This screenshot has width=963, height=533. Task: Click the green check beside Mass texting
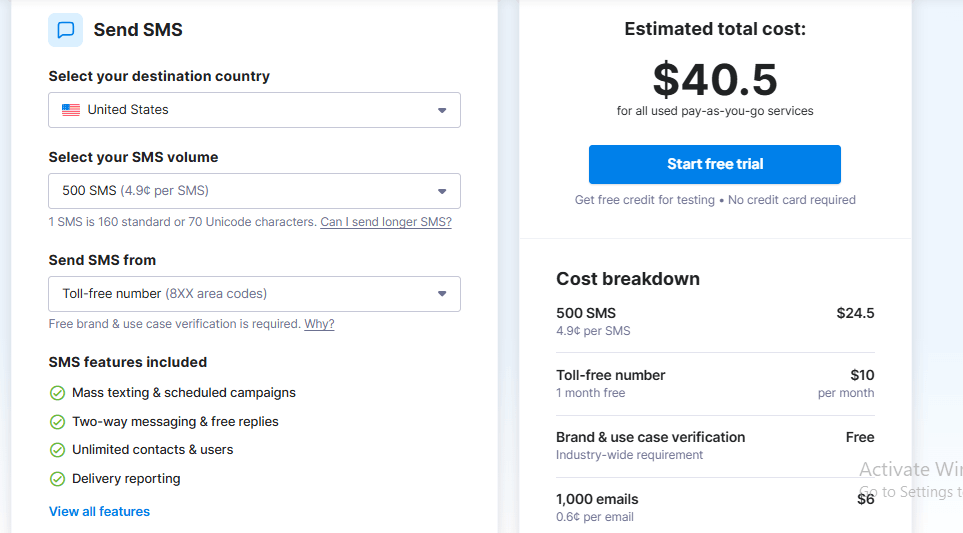(x=57, y=393)
